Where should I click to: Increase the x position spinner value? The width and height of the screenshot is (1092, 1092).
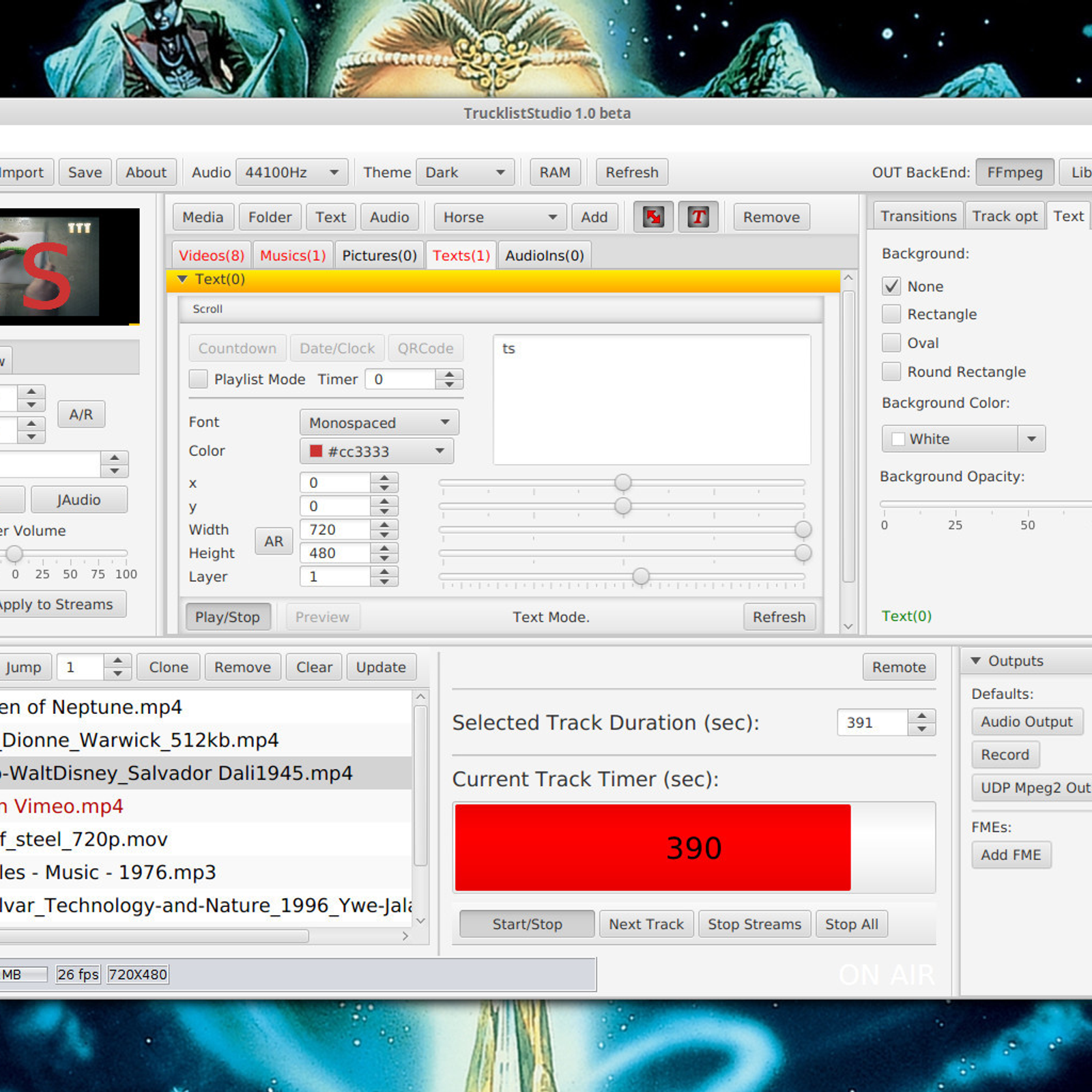tap(384, 478)
